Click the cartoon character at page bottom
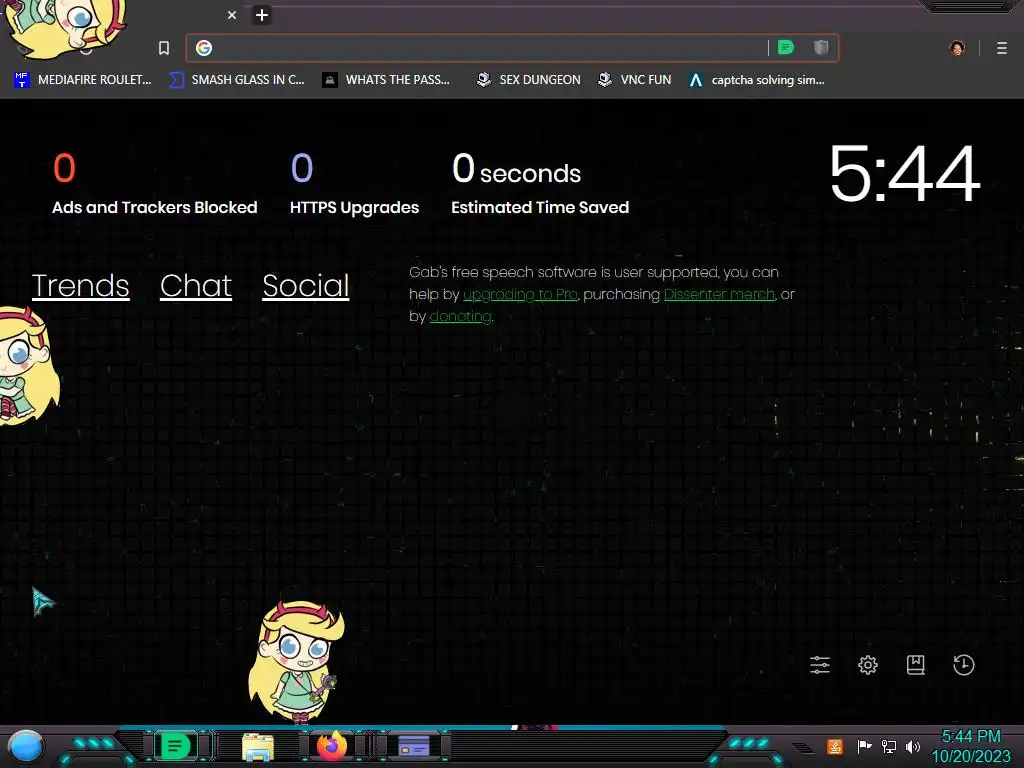Viewport: 1024px width, 768px height. [x=296, y=661]
